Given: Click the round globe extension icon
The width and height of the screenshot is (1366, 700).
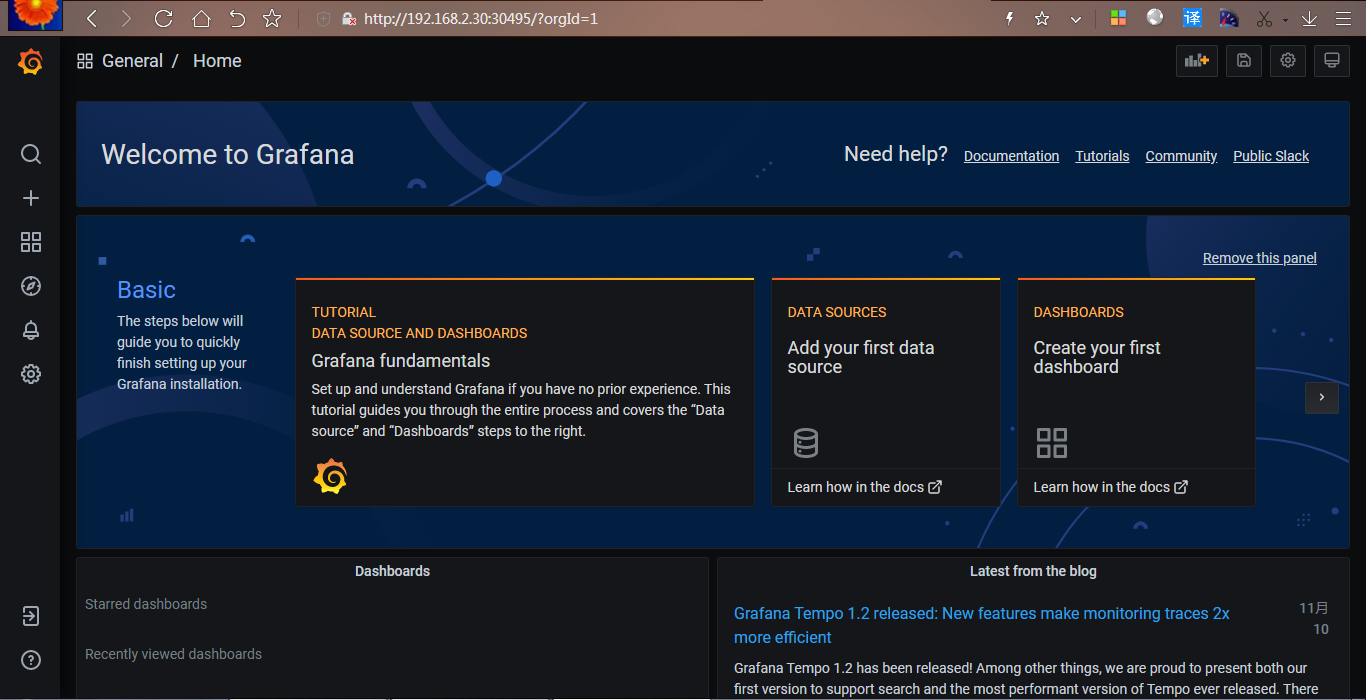Looking at the screenshot, I should [1155, 17].
